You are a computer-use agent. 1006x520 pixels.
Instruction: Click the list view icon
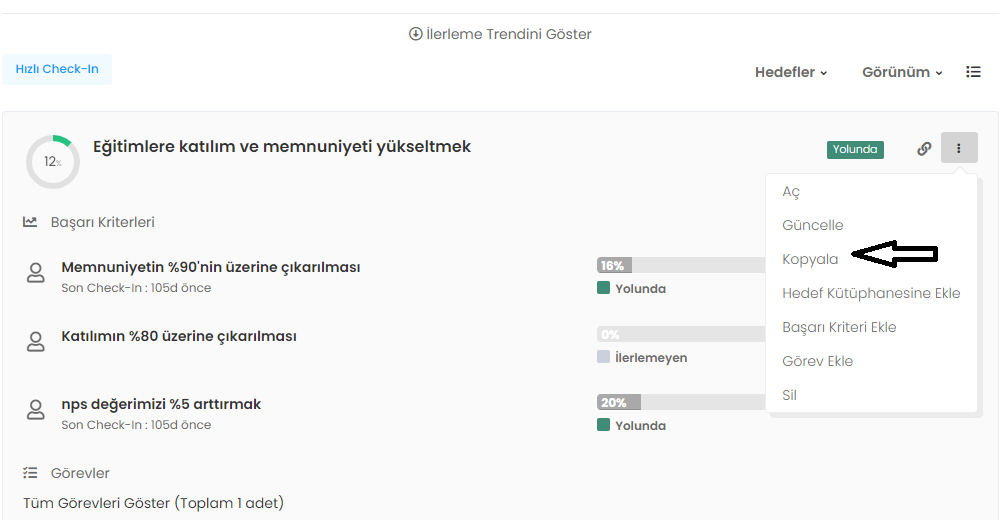pyautogui.click(x=973, y=72)
